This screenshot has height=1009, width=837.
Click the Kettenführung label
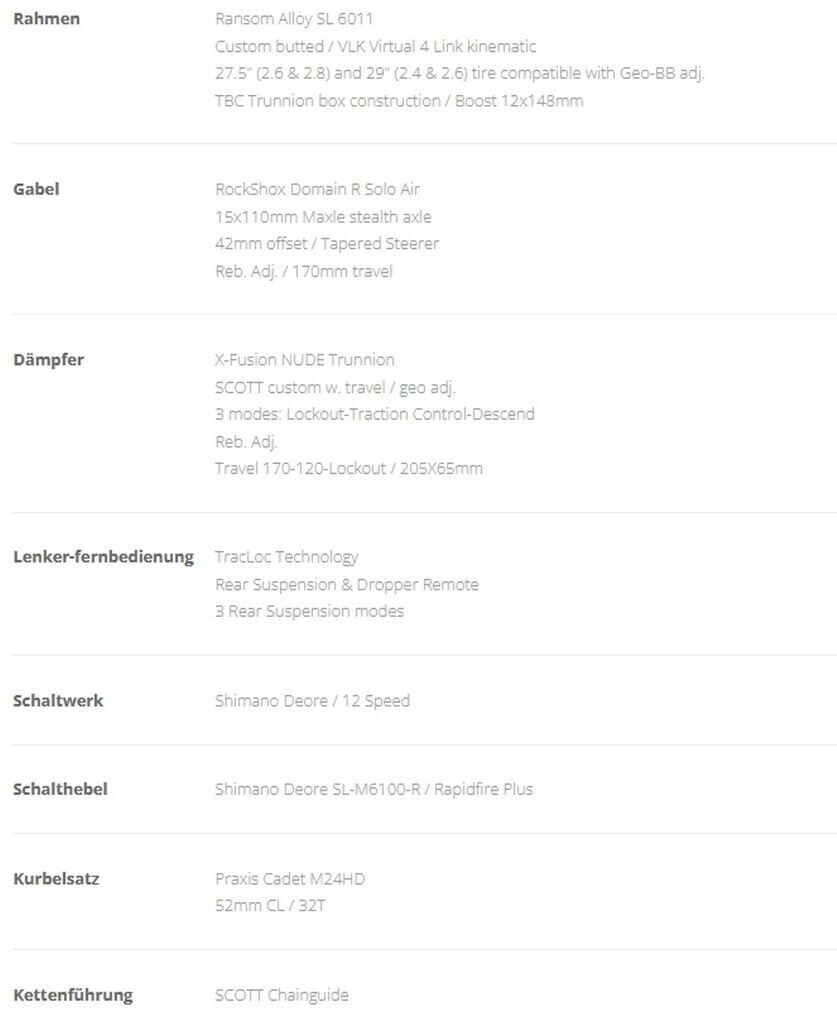pos(72,995)
